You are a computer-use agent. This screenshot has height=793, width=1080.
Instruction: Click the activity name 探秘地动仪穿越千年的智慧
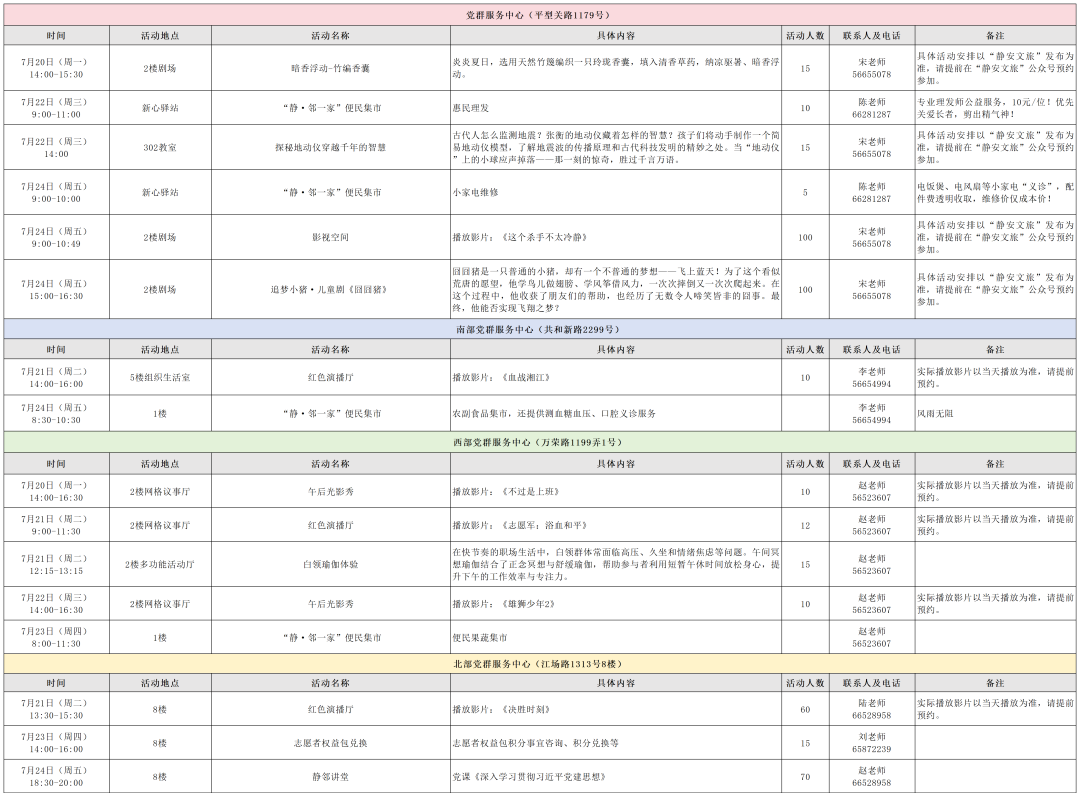(x=331, y=147)
